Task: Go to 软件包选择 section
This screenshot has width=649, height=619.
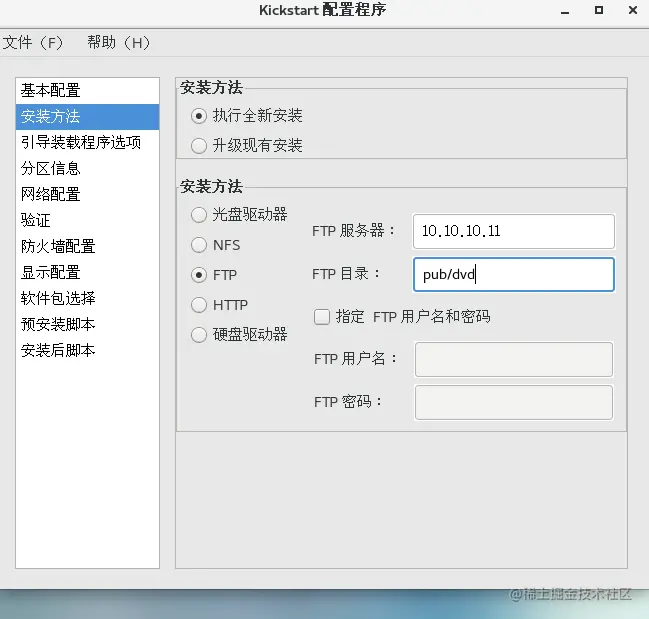Action: point(87,298)
